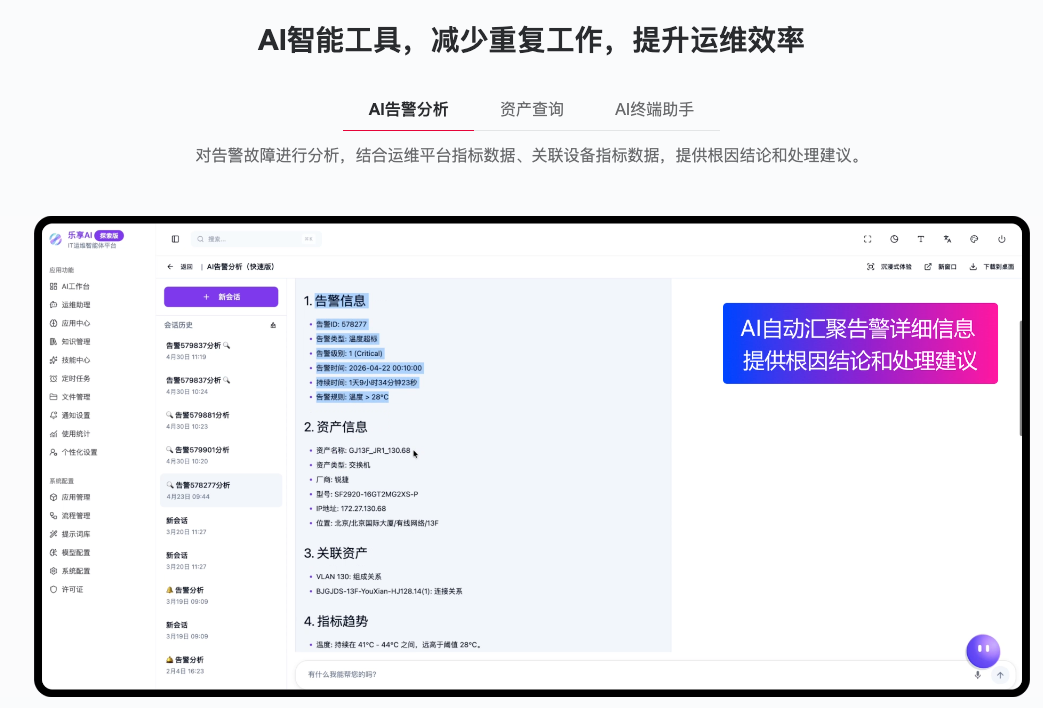
Task: Click the power logout icon
Action: coord(1001,239)
